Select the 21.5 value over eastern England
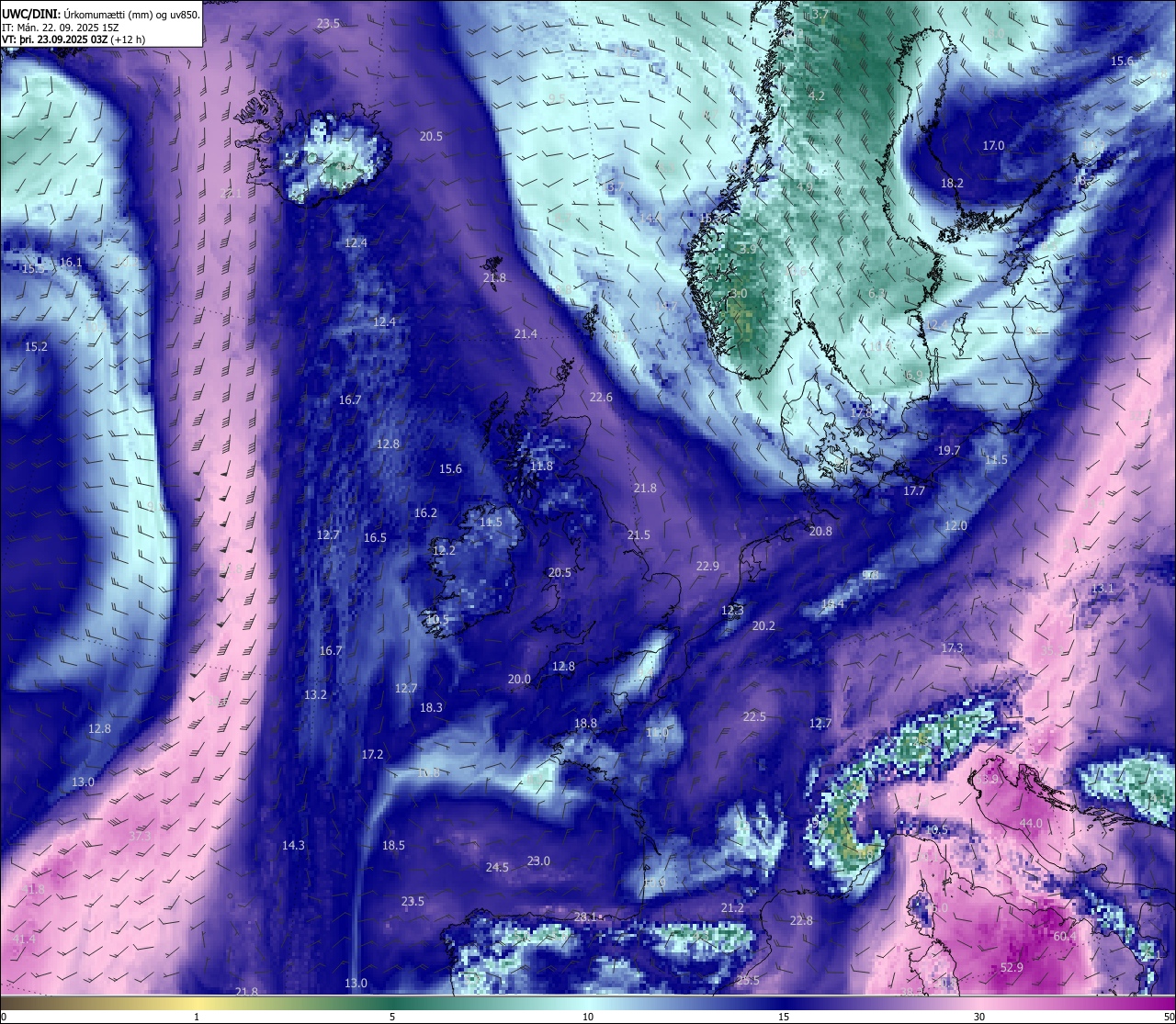This screenshot has height=1024, width=1176. tap(639, 535)
